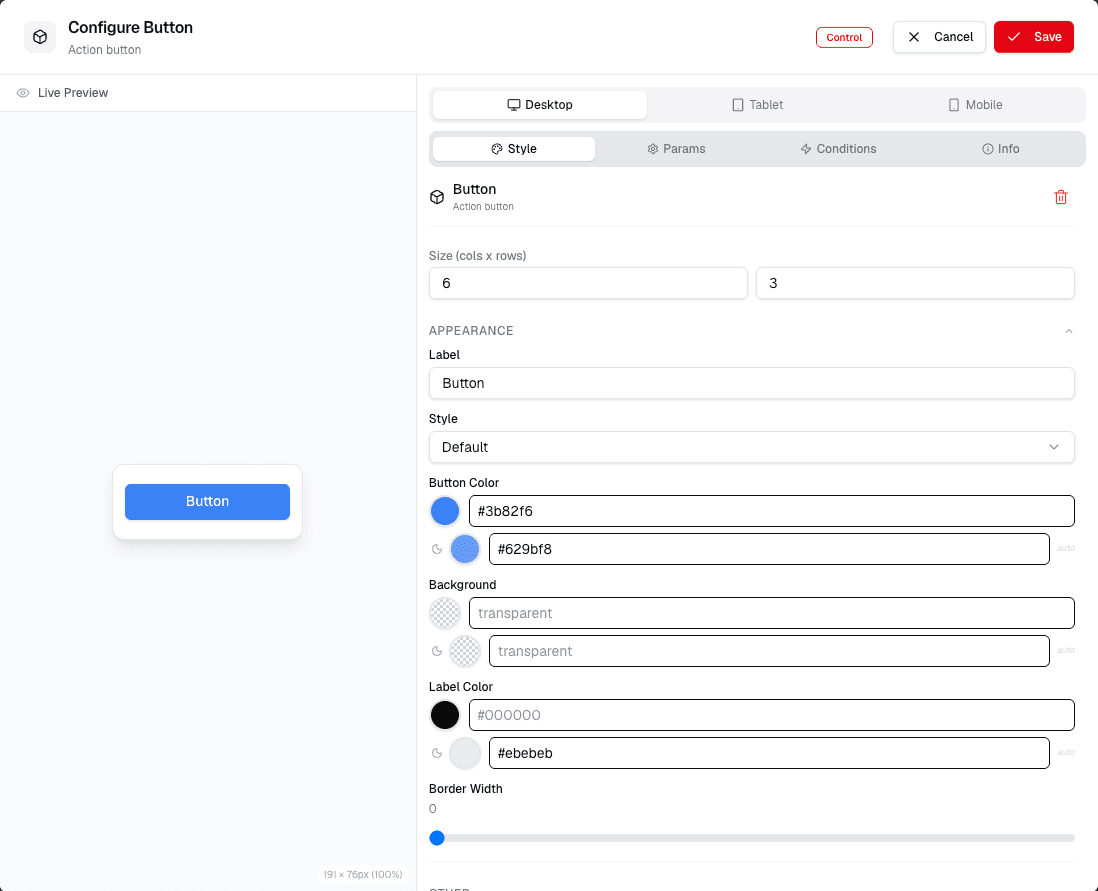
Task: Click the red trash delete icon
Action: 1060,197
